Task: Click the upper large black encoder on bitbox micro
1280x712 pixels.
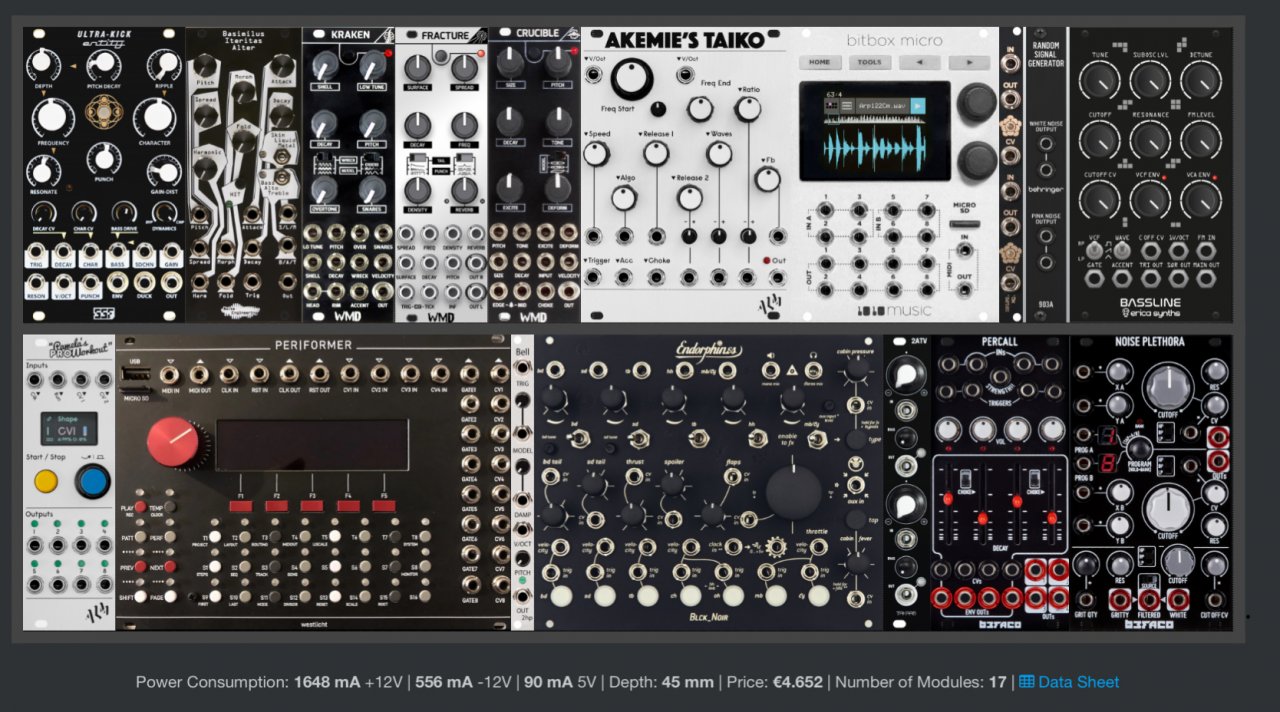Action: (976, 103)
